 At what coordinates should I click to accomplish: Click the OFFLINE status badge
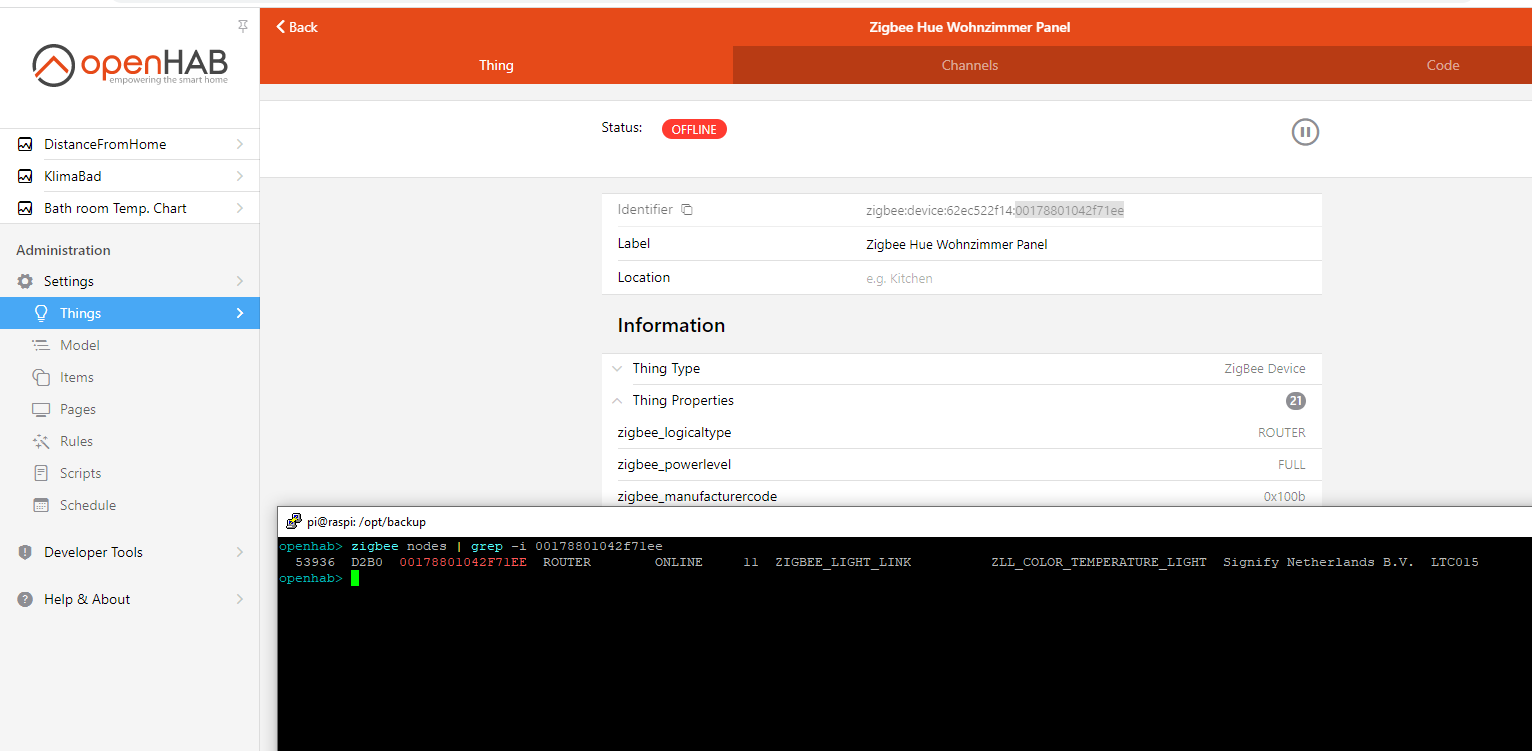tap(694, 129)
